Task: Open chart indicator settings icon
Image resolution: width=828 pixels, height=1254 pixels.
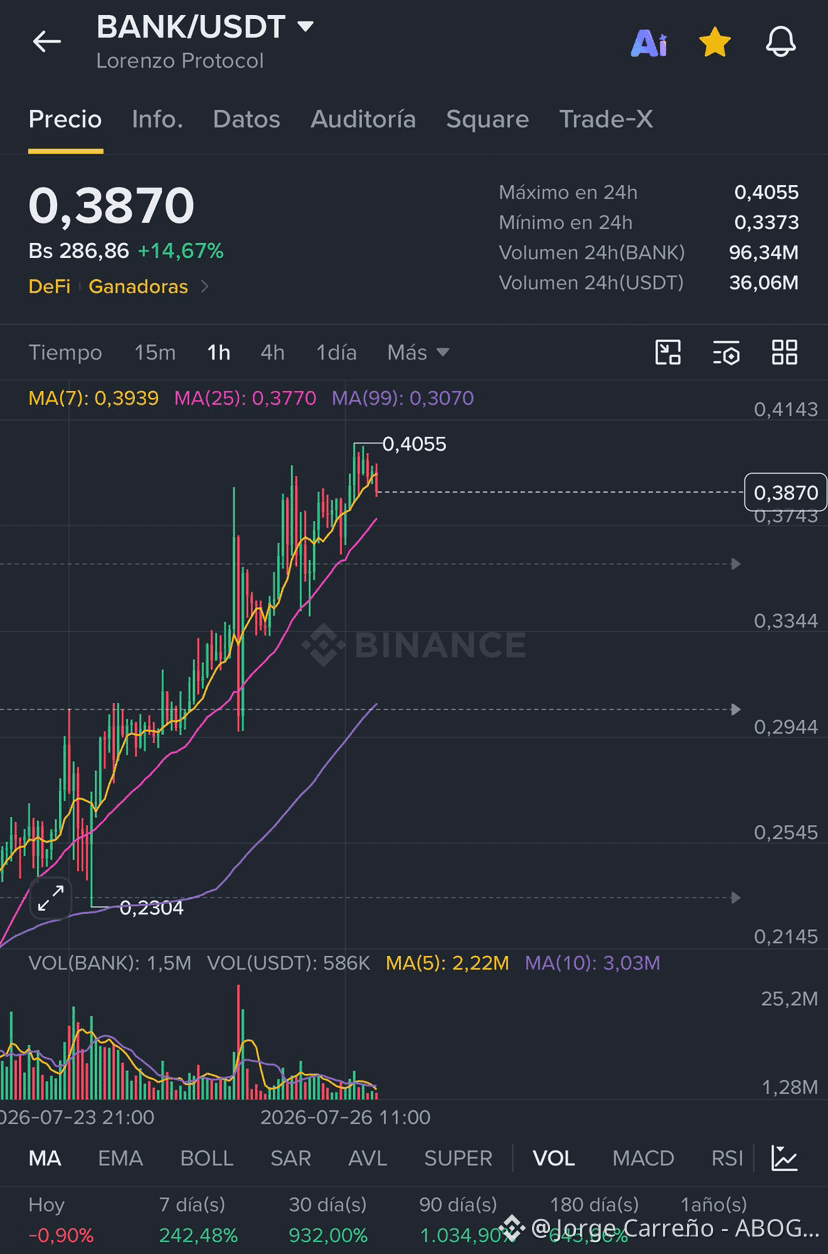Action: coord(726,352)
